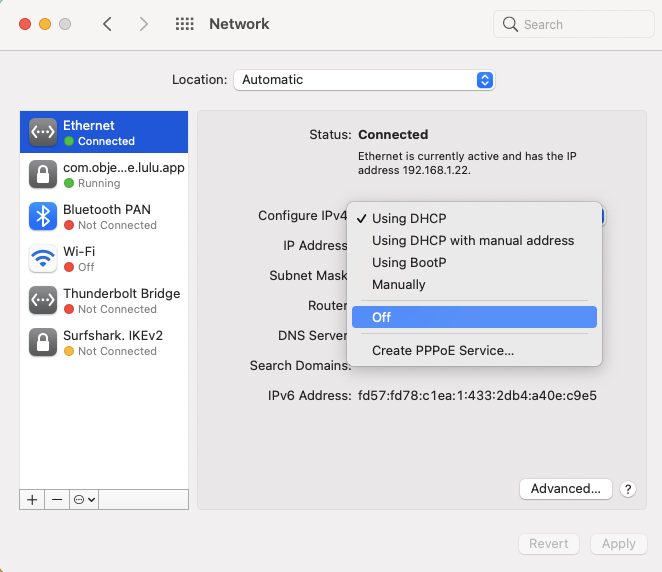Click the Wi-Fi service icon
Image resolution: width=662 pixels, height=572 pixels.
point(43,258)
